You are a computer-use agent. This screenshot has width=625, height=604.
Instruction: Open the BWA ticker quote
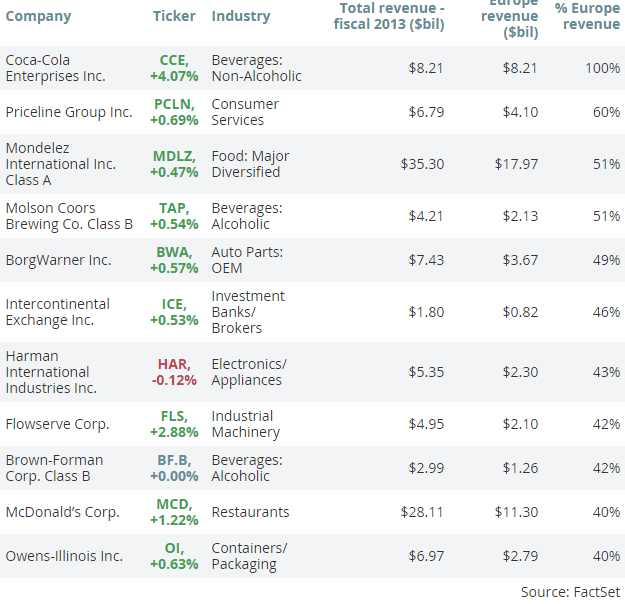click(x=175, y=252)
